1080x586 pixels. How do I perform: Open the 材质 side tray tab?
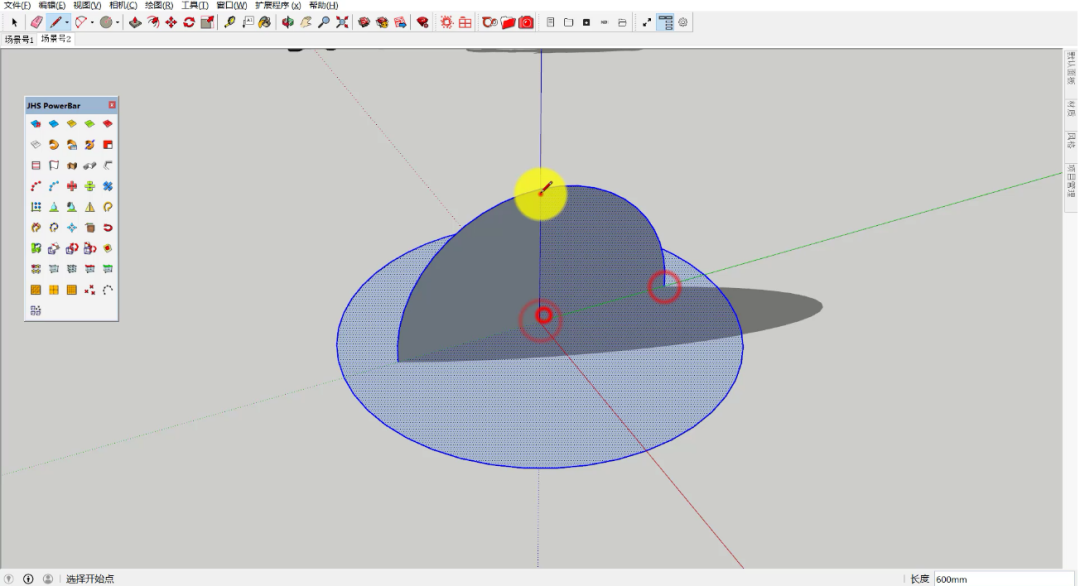(x=1072, y=109)
